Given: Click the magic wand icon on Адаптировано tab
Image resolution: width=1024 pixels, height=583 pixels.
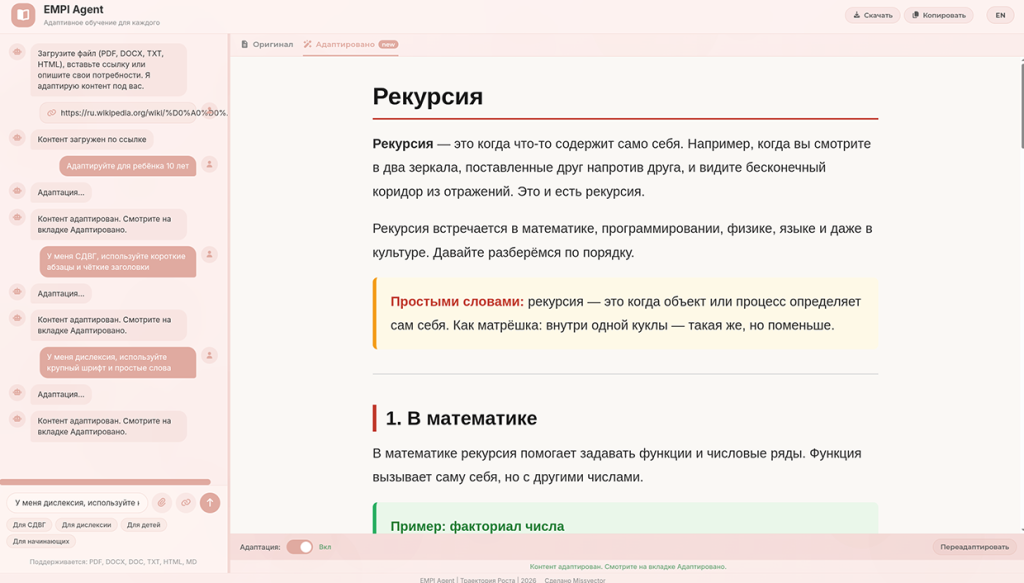Looking at the screenshot, I should point(308,44).
